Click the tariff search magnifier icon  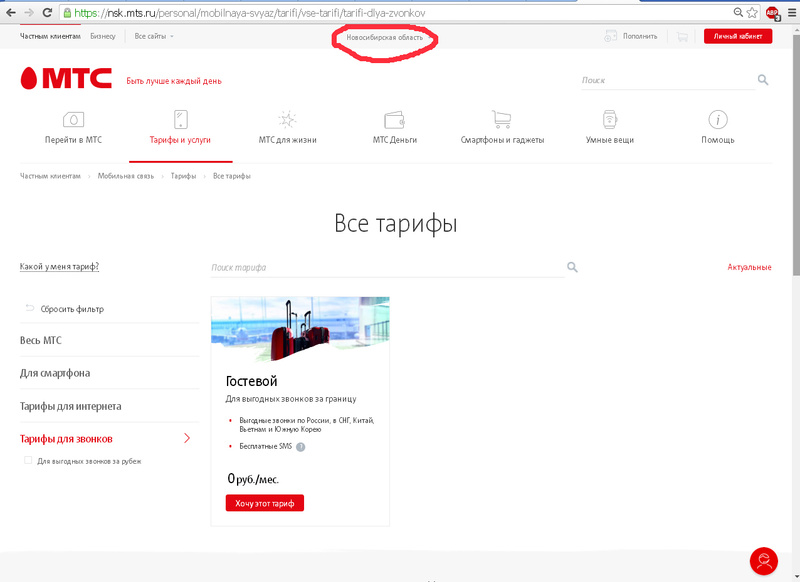573,268
